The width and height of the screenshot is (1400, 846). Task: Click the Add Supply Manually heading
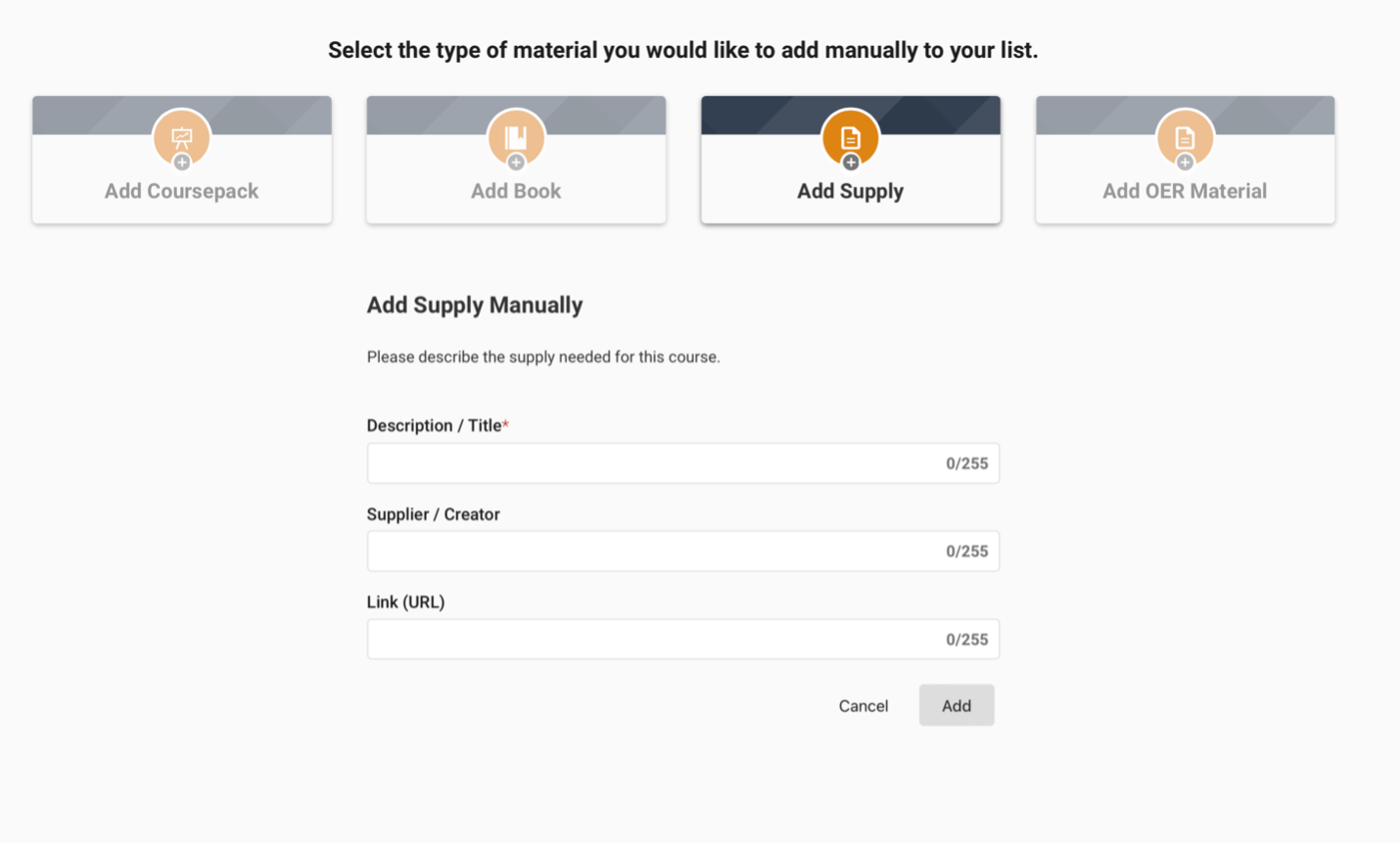[475, 305]
